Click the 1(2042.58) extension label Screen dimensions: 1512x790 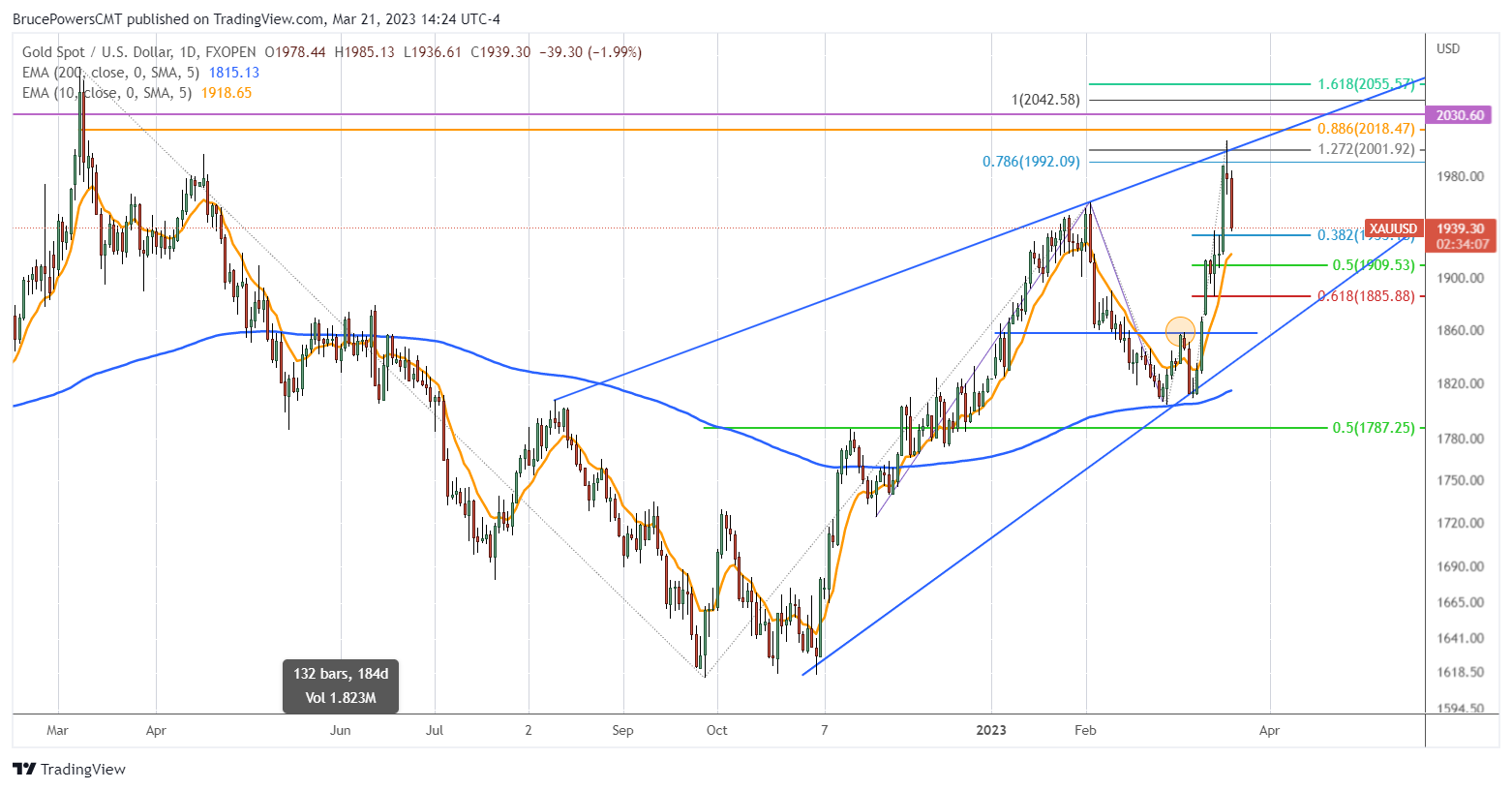coord(1044,100)
